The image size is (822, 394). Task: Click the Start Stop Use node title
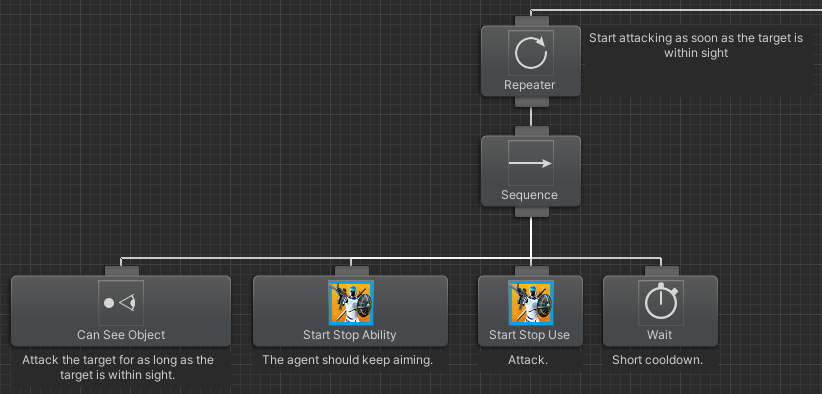click(x=529, y=335)
